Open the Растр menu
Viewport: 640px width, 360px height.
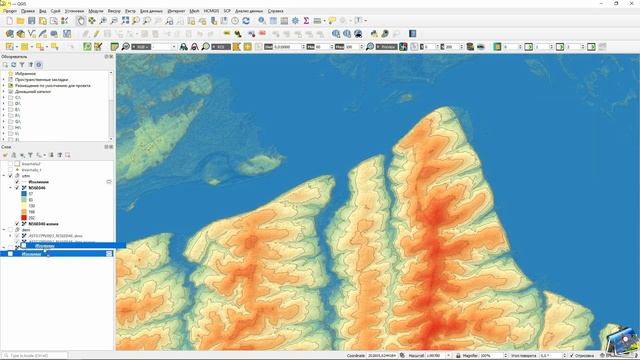point(130,11)
